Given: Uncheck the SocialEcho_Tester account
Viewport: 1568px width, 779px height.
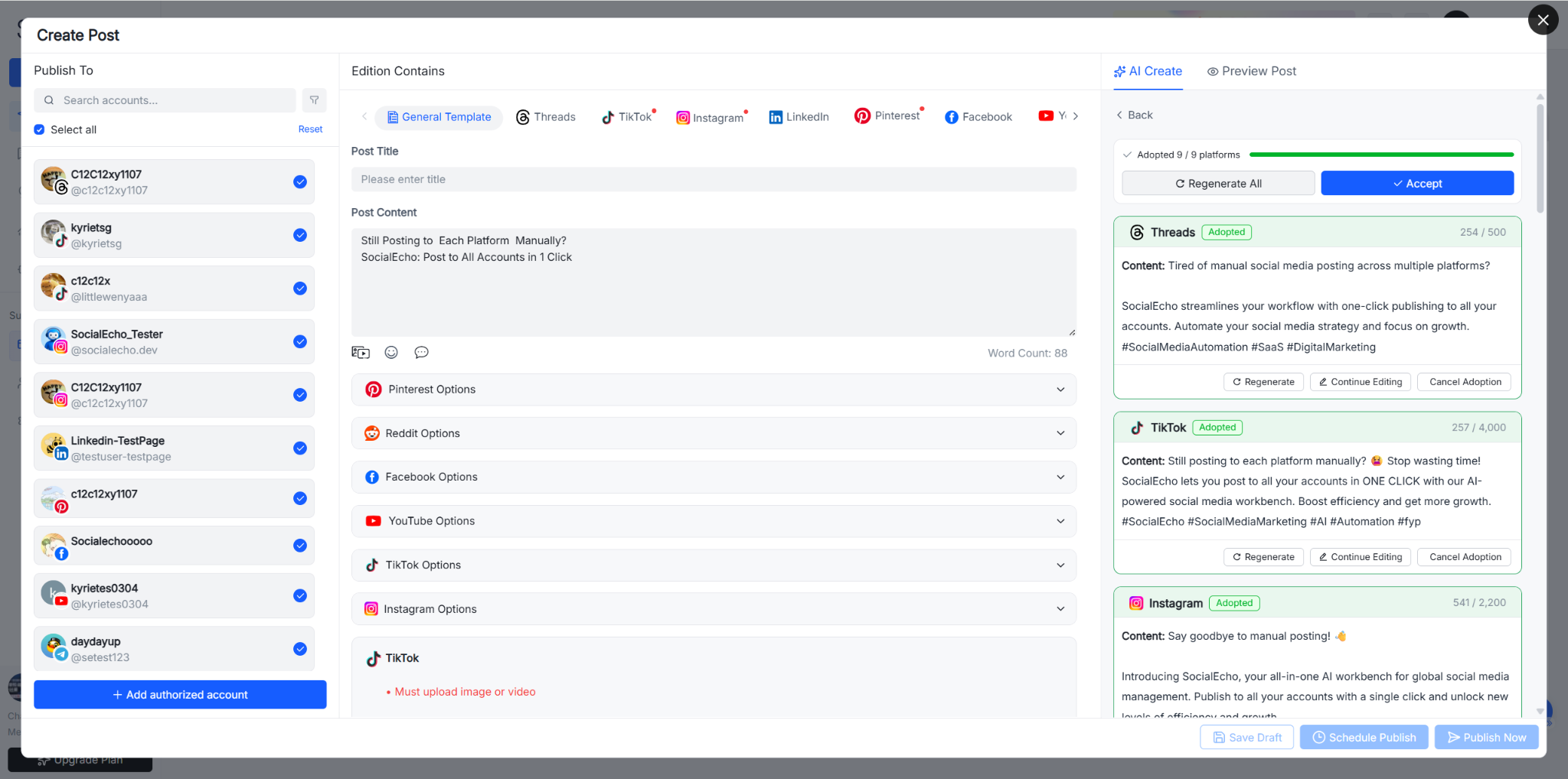Looking at the screenshot, I should pyautogui.click(x=300, y=342).
